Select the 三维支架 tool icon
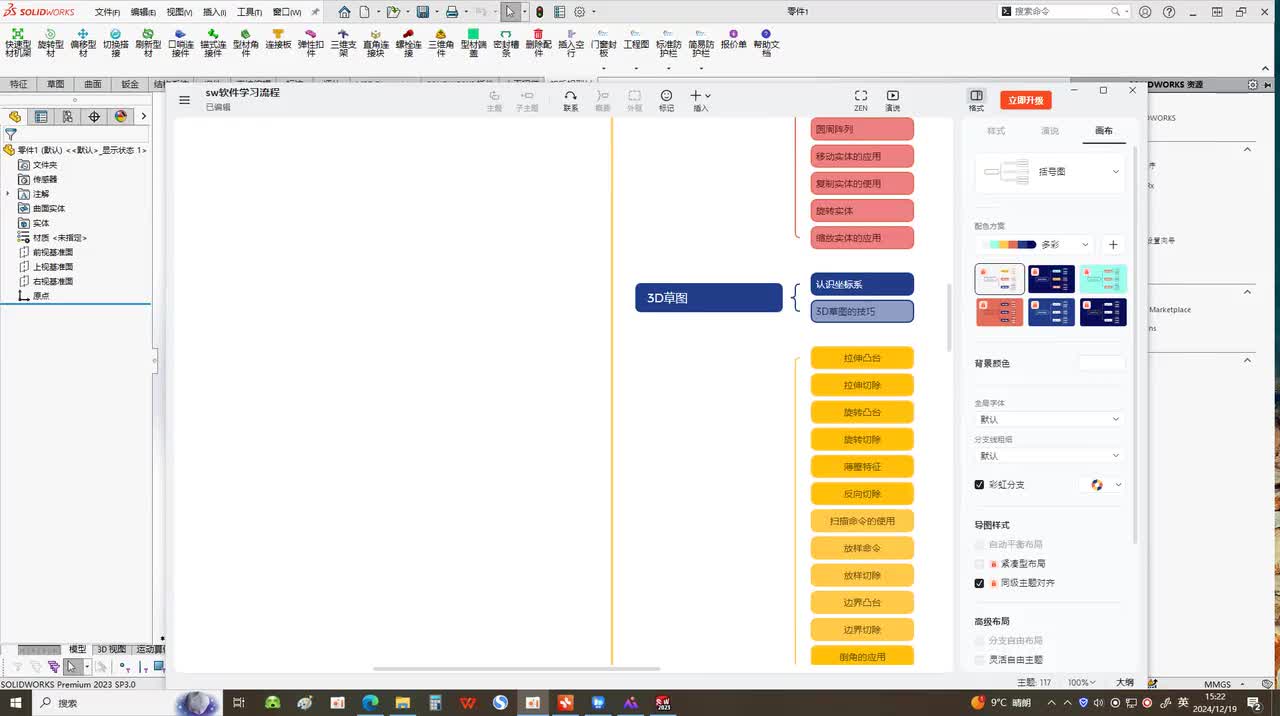Image resolution: width=1280 pixels, height=716 pixels. [343, 43]
